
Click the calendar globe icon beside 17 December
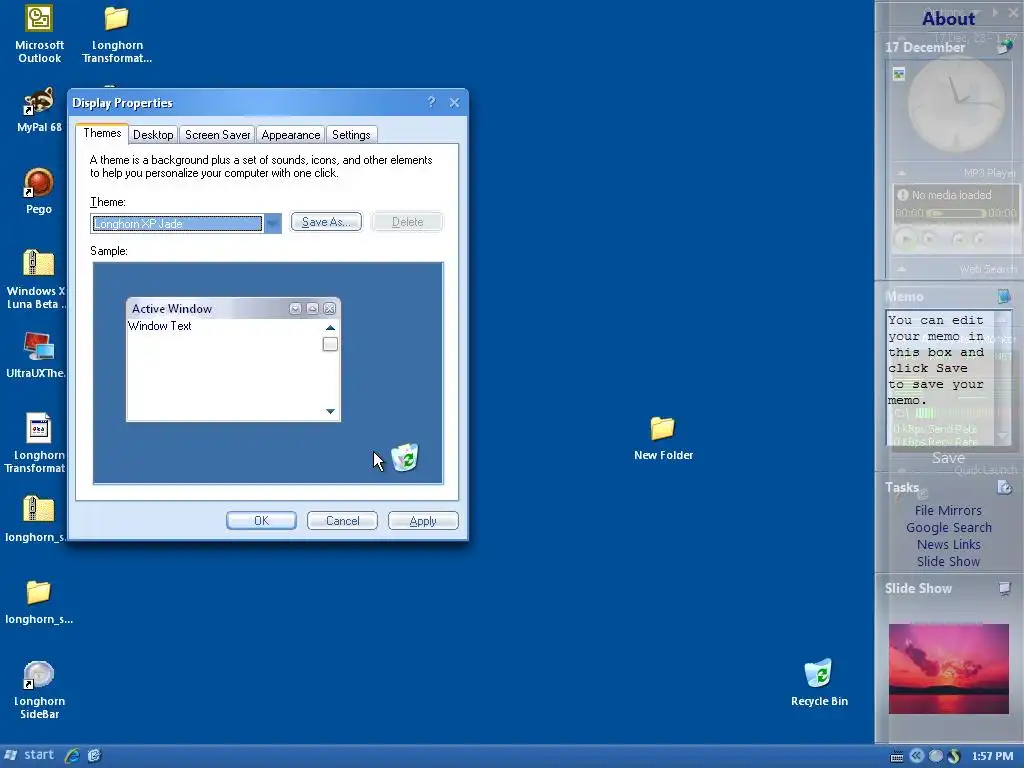(1005, 47)
